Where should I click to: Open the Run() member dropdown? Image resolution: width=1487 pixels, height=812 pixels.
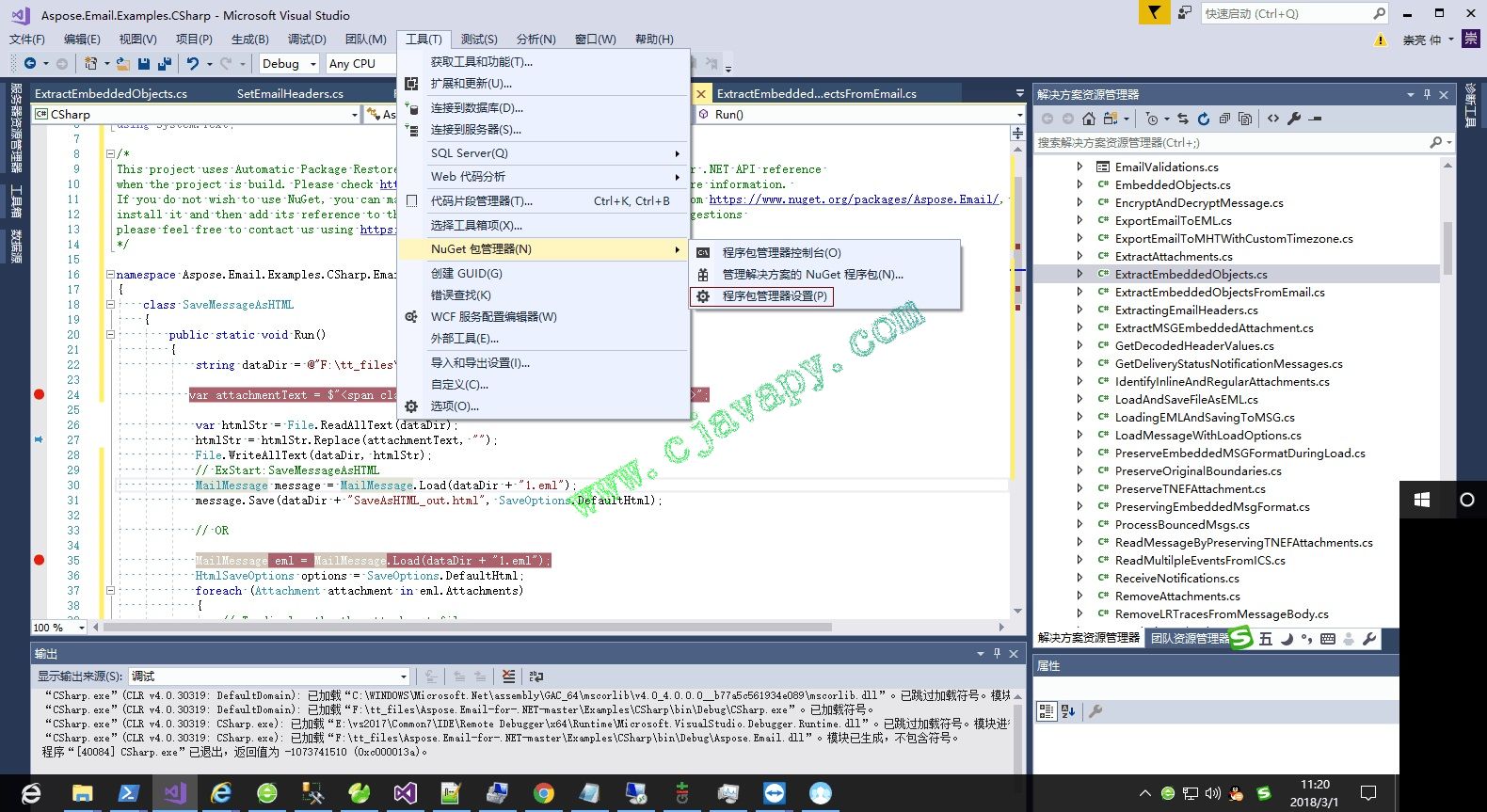tap(860, 114)
